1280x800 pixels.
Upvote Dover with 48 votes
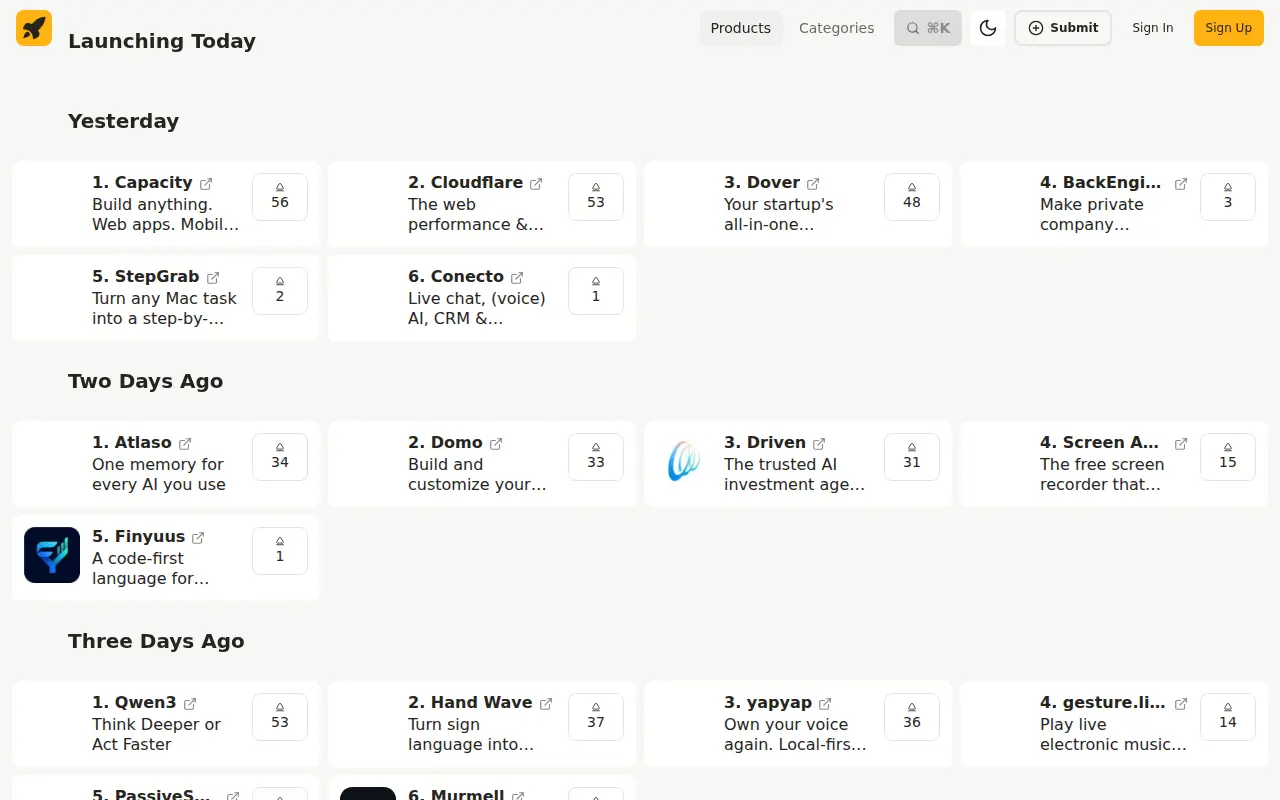pos(912,196)
